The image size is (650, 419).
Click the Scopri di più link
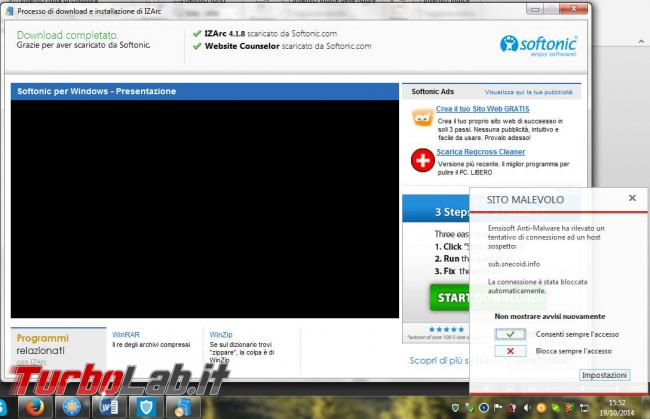tap(439, 361)
